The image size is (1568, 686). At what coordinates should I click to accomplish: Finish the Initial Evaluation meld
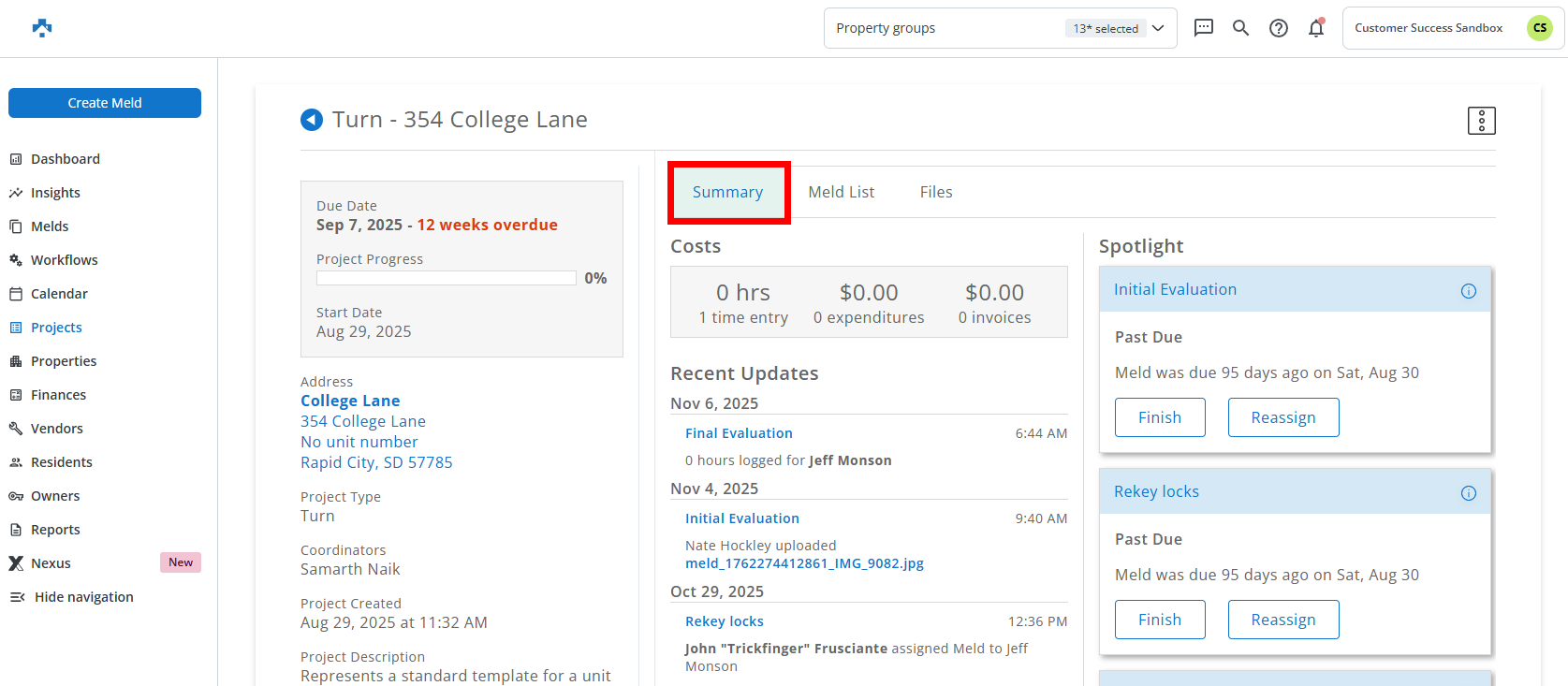(1159, 417)
